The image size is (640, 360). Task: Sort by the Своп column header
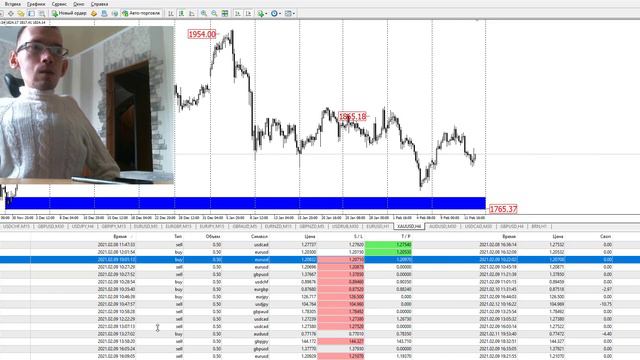point(605,237)
